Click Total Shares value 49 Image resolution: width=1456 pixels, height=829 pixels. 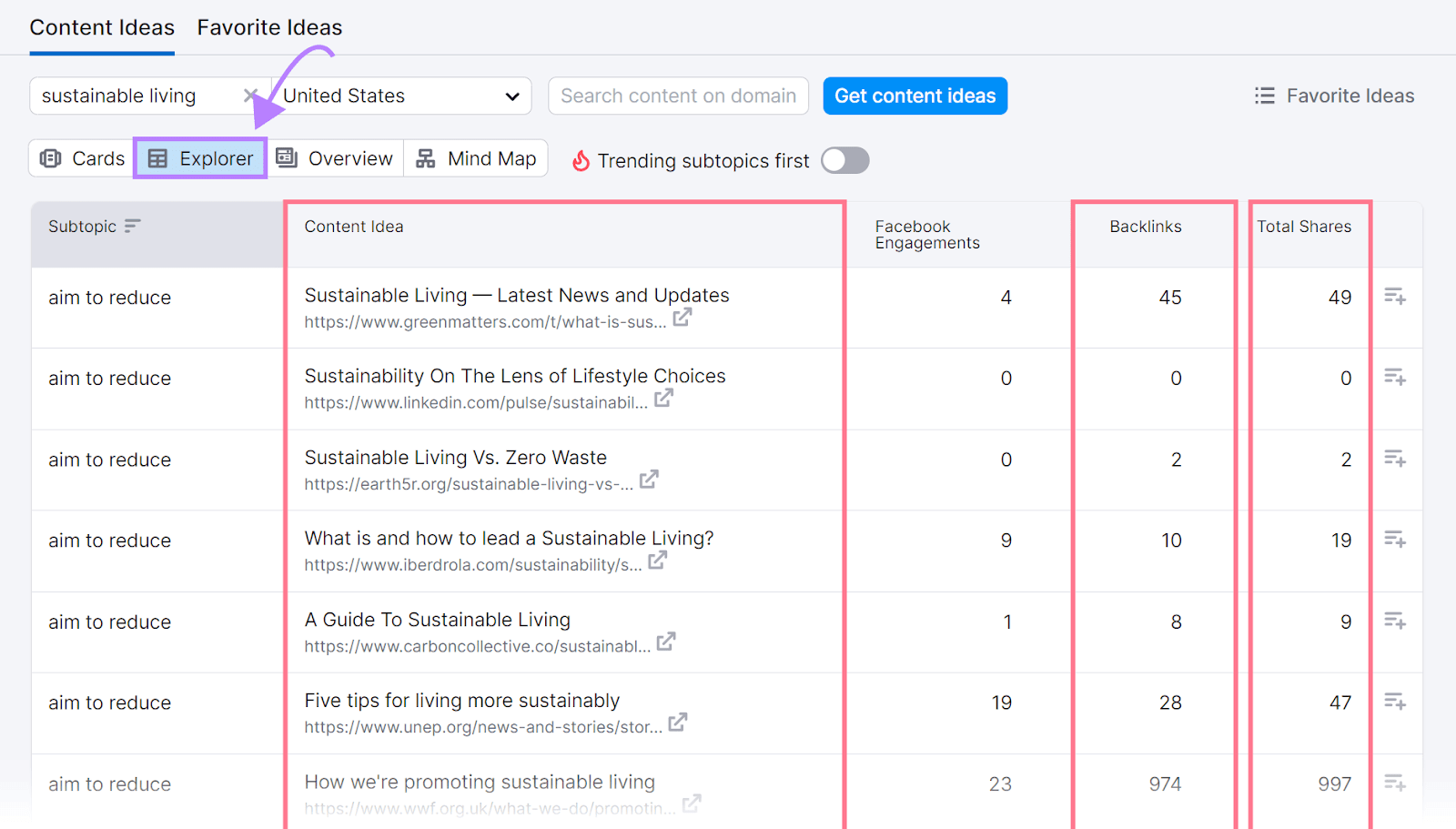click(x=1340, y=298)
